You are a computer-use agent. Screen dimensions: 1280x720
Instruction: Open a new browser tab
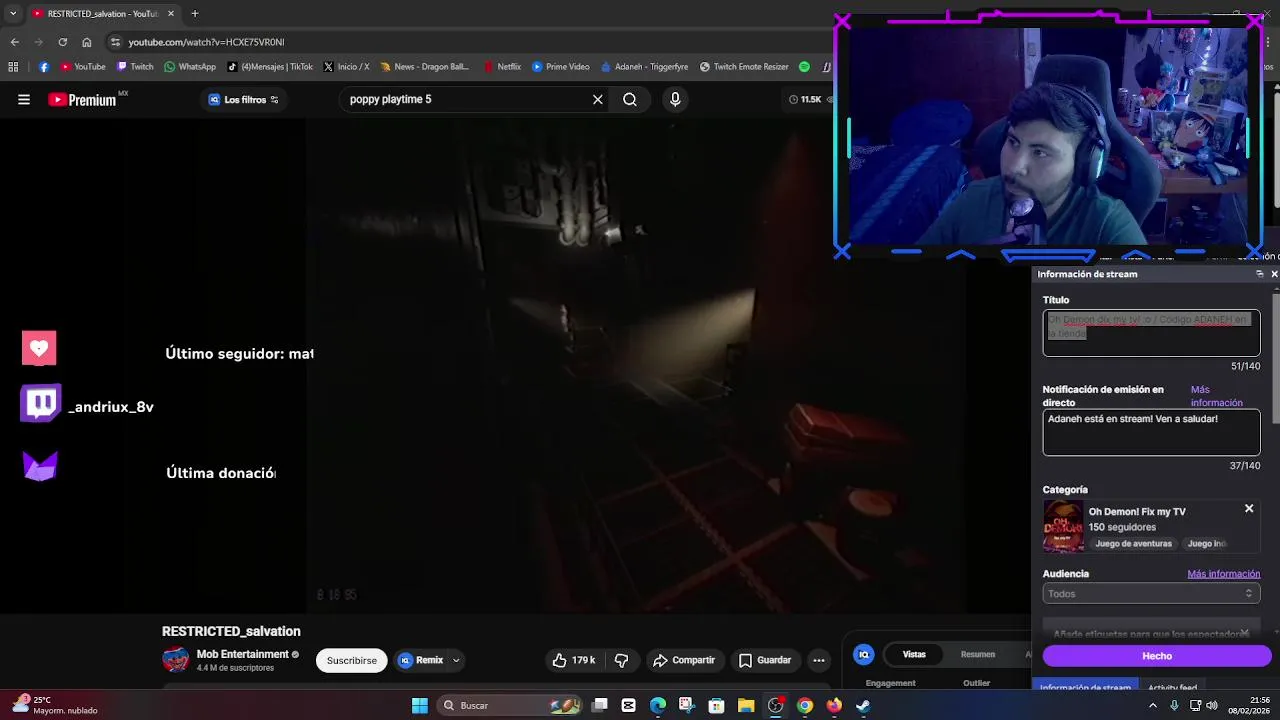click(x=195, y=14)
